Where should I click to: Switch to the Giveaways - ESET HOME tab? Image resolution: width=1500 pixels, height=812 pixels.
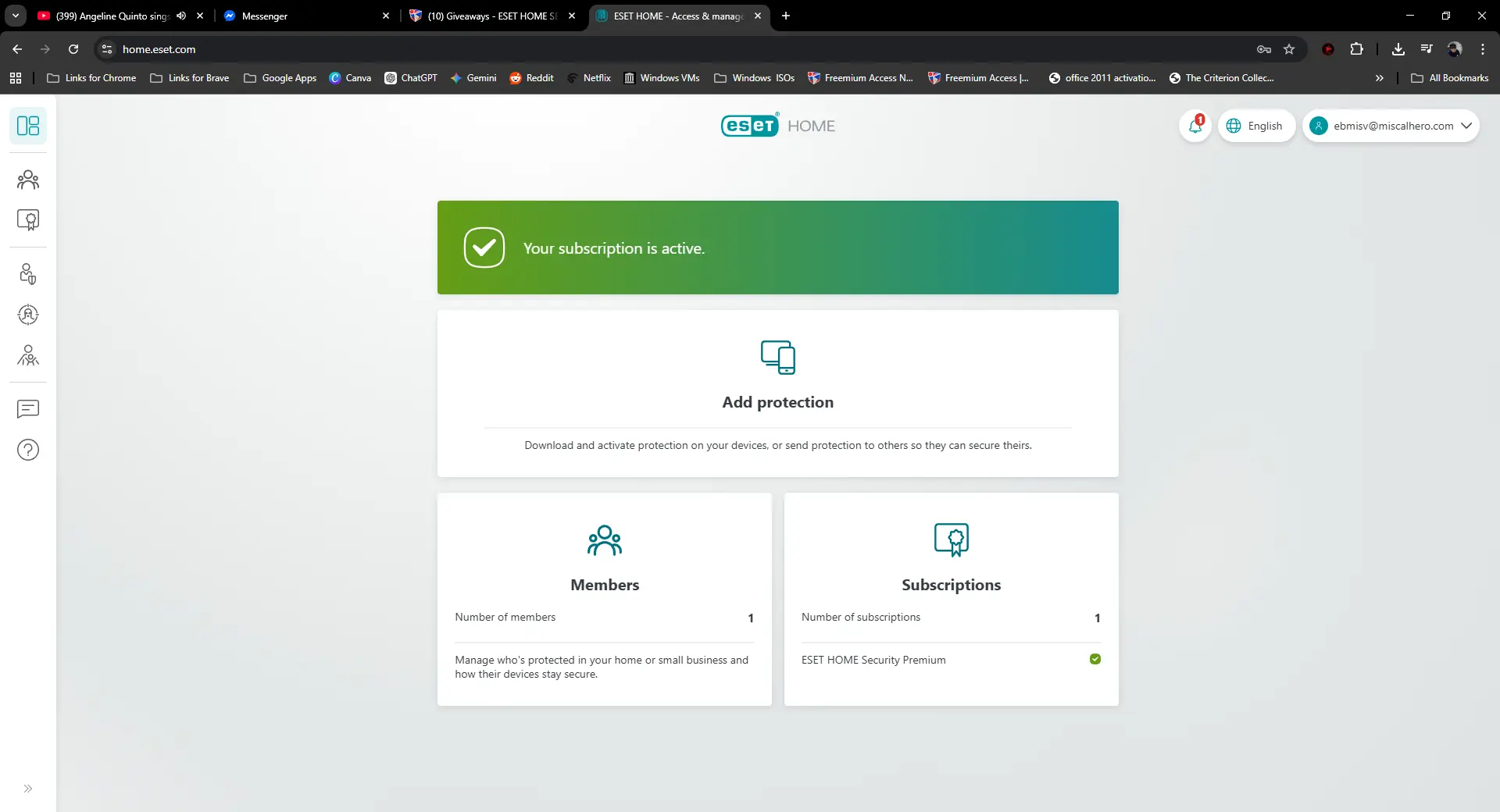point(493,16)
